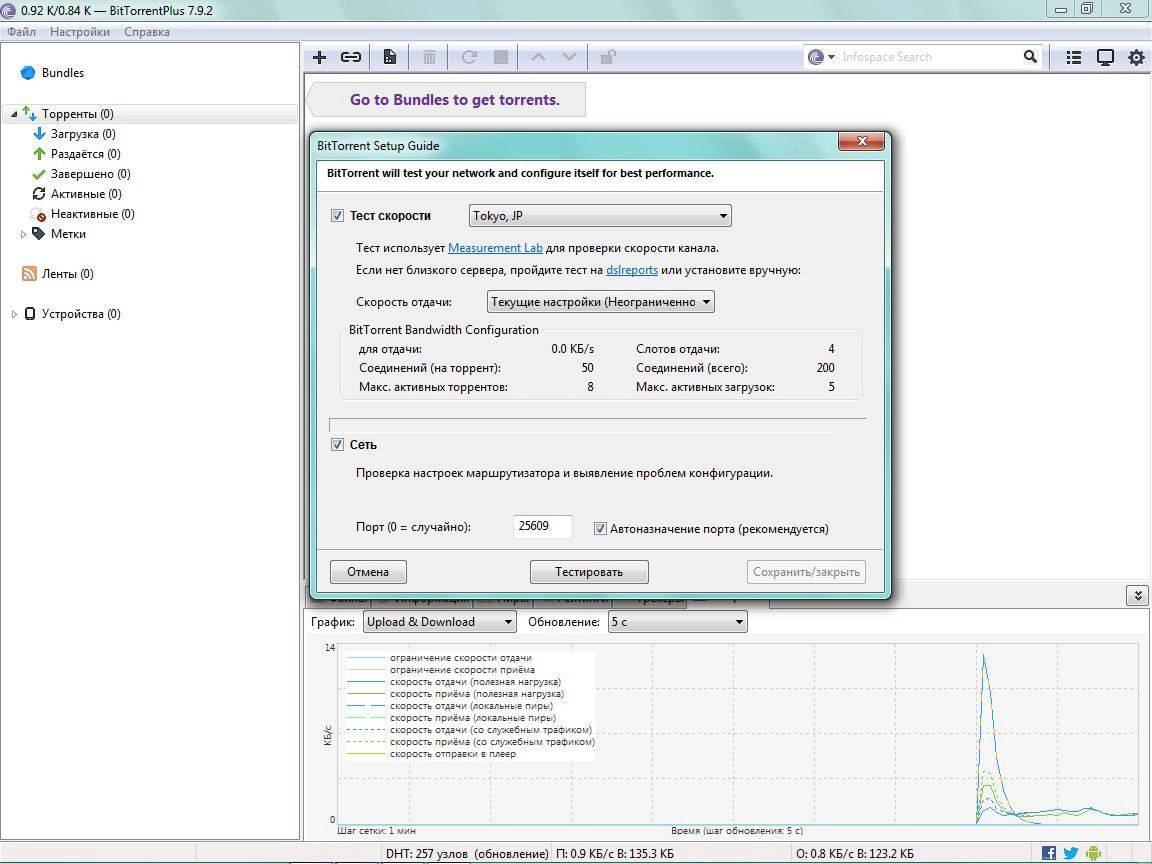
Task: Click the list view toolbar icon
Action: (1073, 57)
